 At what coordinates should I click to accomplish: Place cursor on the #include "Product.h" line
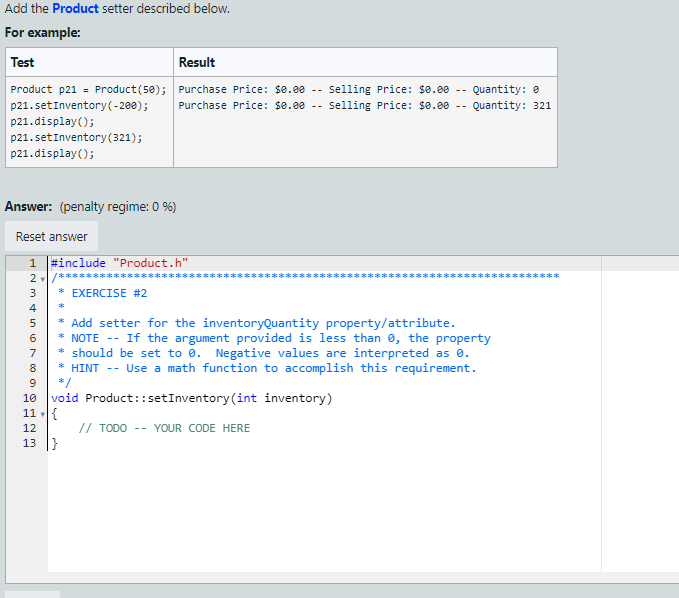click(x=120, y=263)
